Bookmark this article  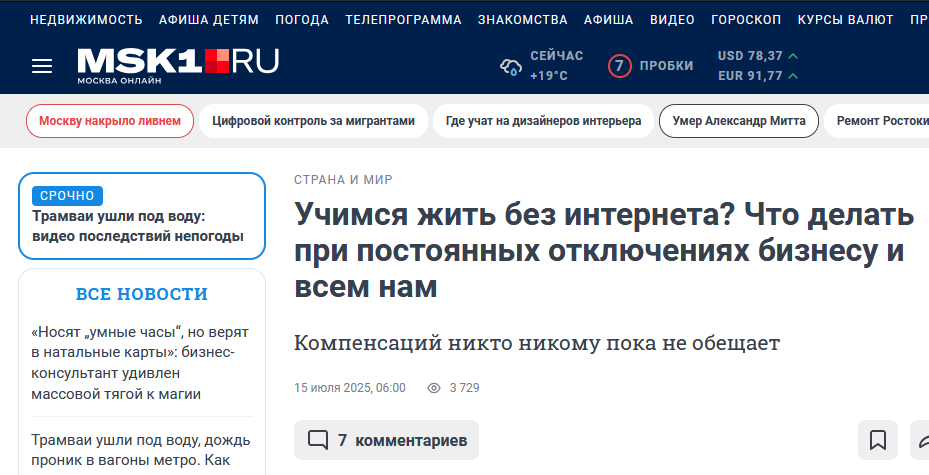pyautogui.click(x=877, y=440)
